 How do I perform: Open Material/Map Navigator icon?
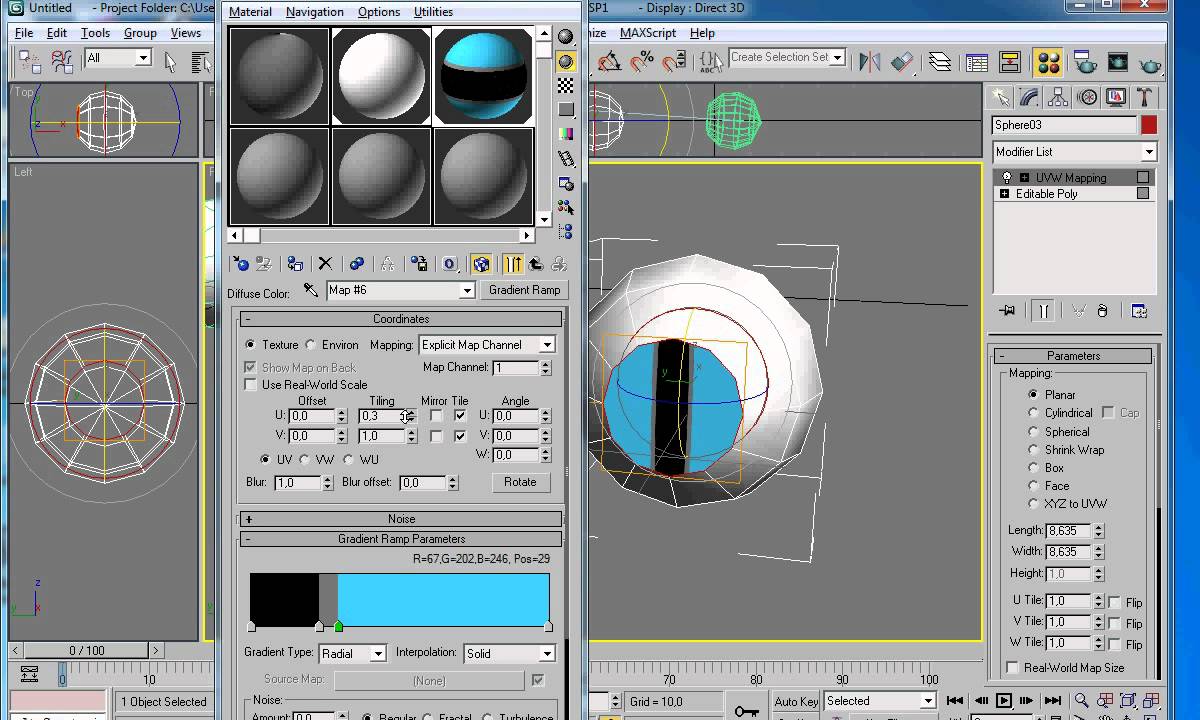pyautogui.click(x=566, y=232)
